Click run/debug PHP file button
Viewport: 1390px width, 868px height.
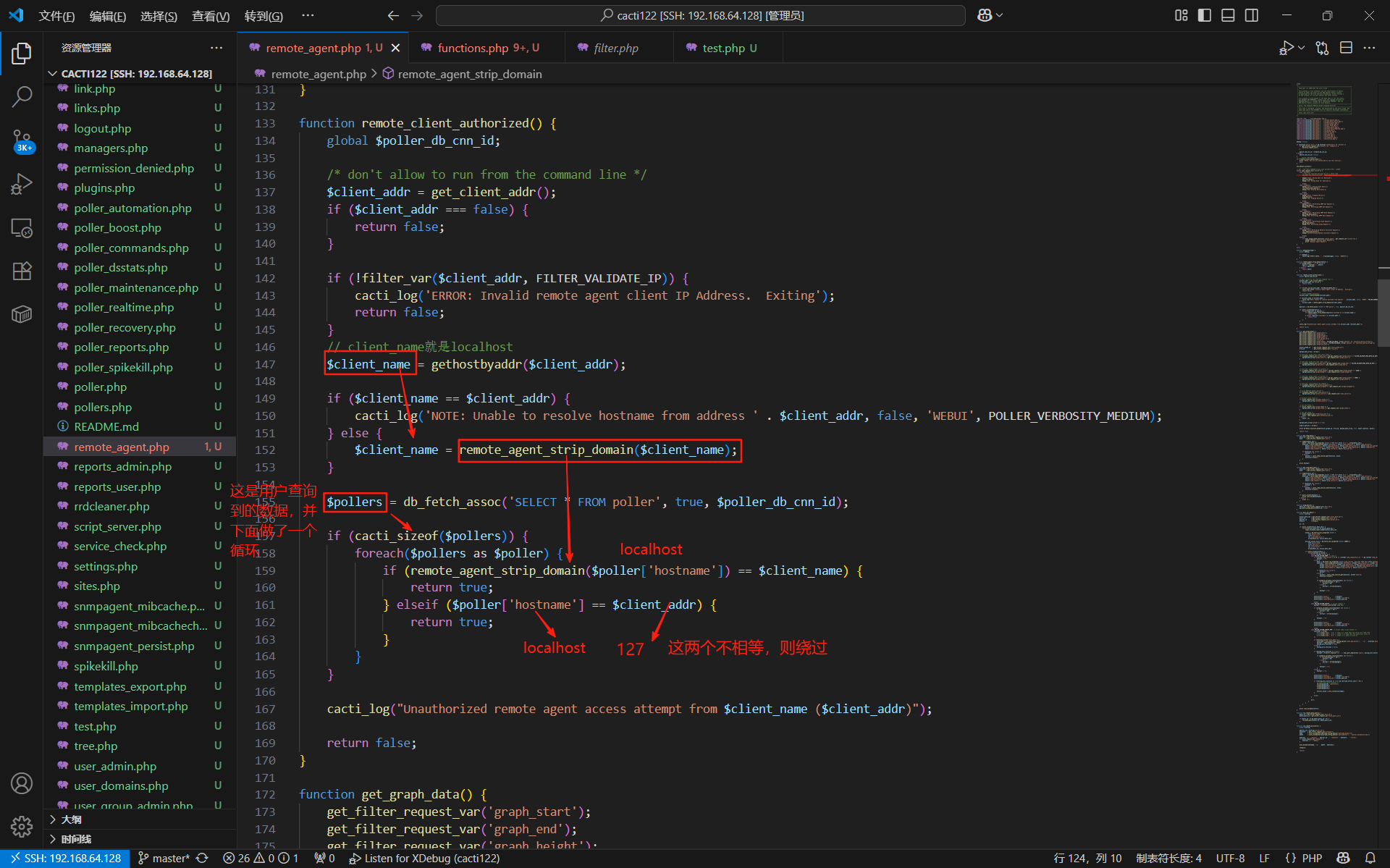1286,48
